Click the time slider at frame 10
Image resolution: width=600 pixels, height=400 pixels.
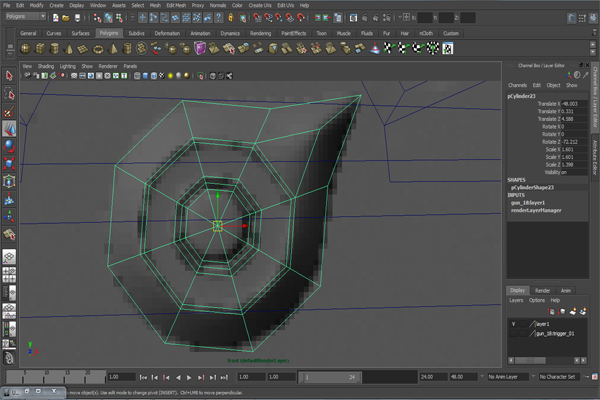click(46, 377)
